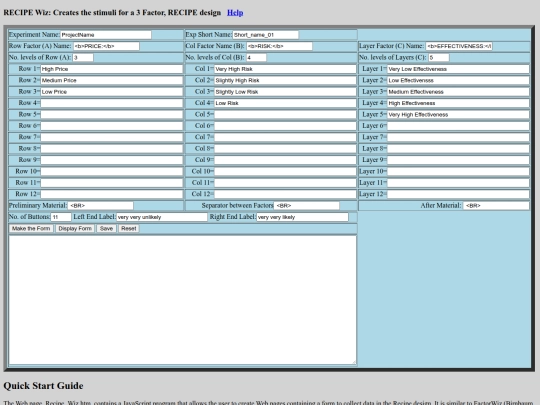Focus the Exp Short Name field

(266, 35)
